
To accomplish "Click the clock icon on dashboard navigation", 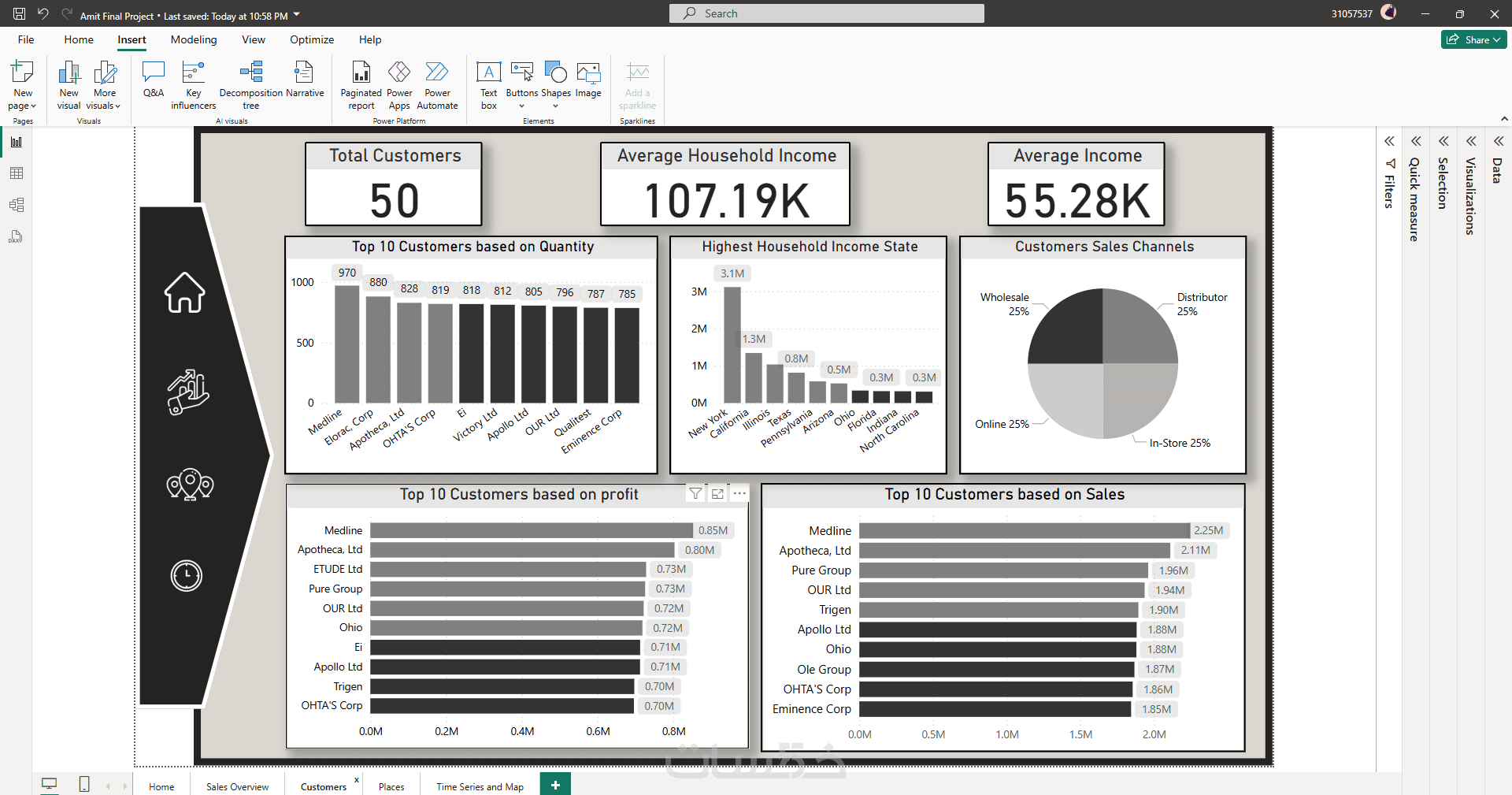I will click(187, 576).
